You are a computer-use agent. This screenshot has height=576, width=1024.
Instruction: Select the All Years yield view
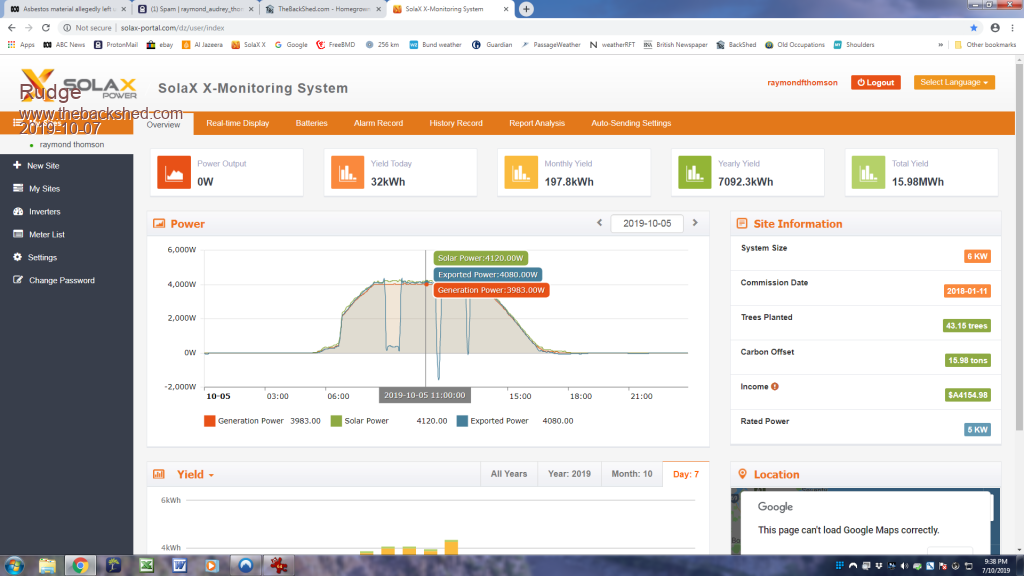click(x=508, y=474)
